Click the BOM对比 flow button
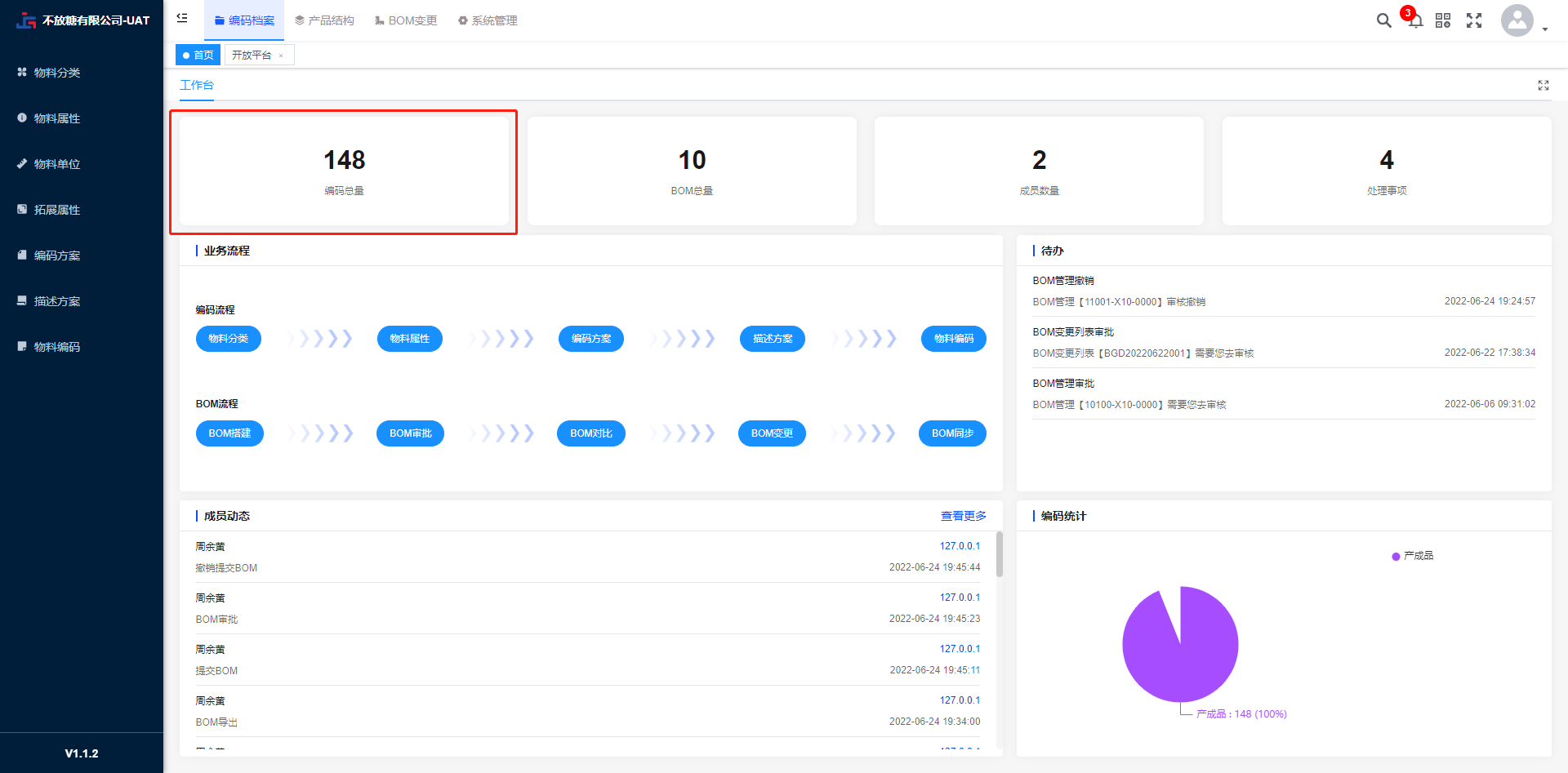1568x773 pixels. point(591,433)
